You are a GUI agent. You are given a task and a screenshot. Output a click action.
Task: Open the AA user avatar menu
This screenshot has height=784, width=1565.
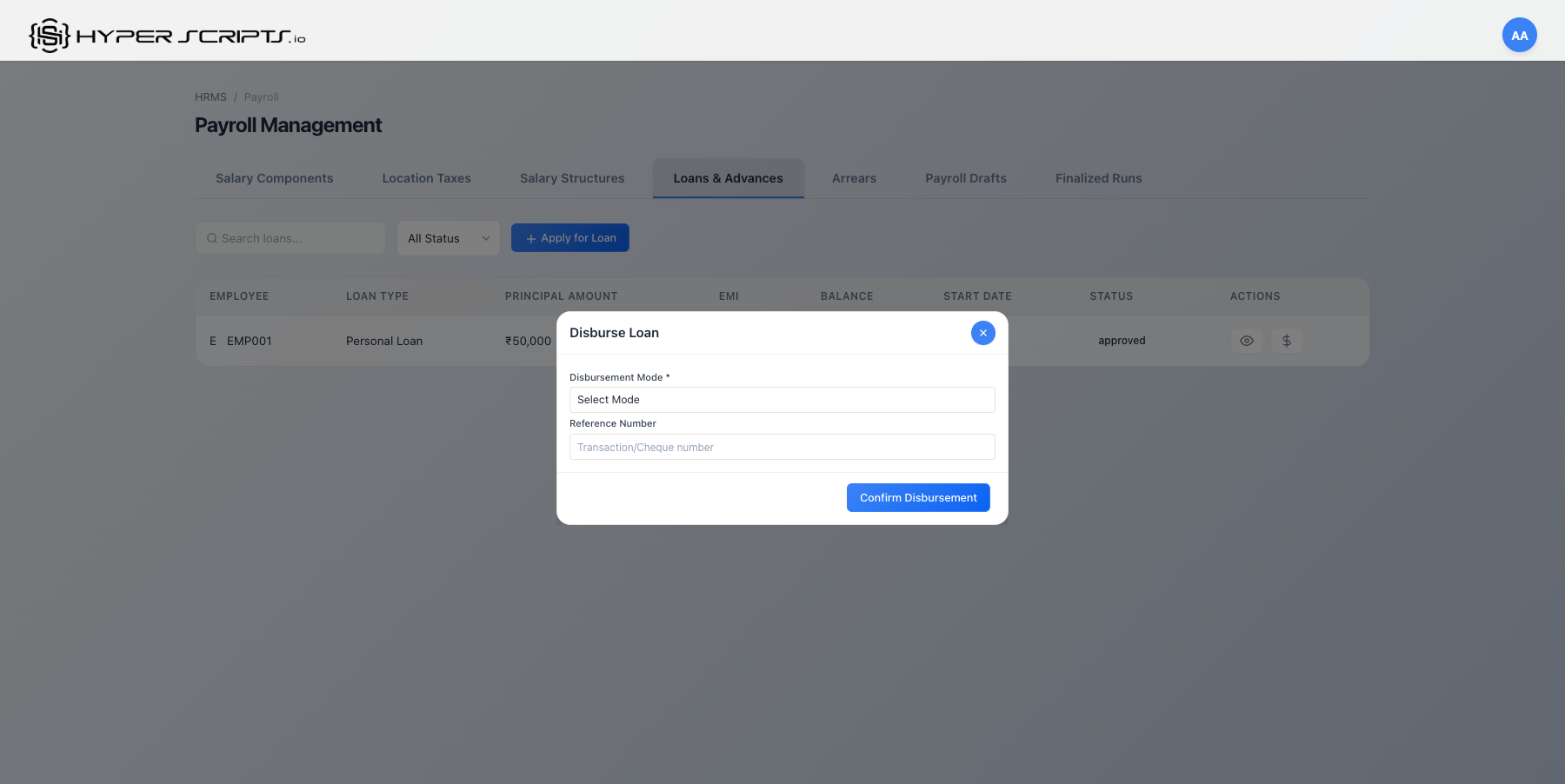tap(1519, 35)
